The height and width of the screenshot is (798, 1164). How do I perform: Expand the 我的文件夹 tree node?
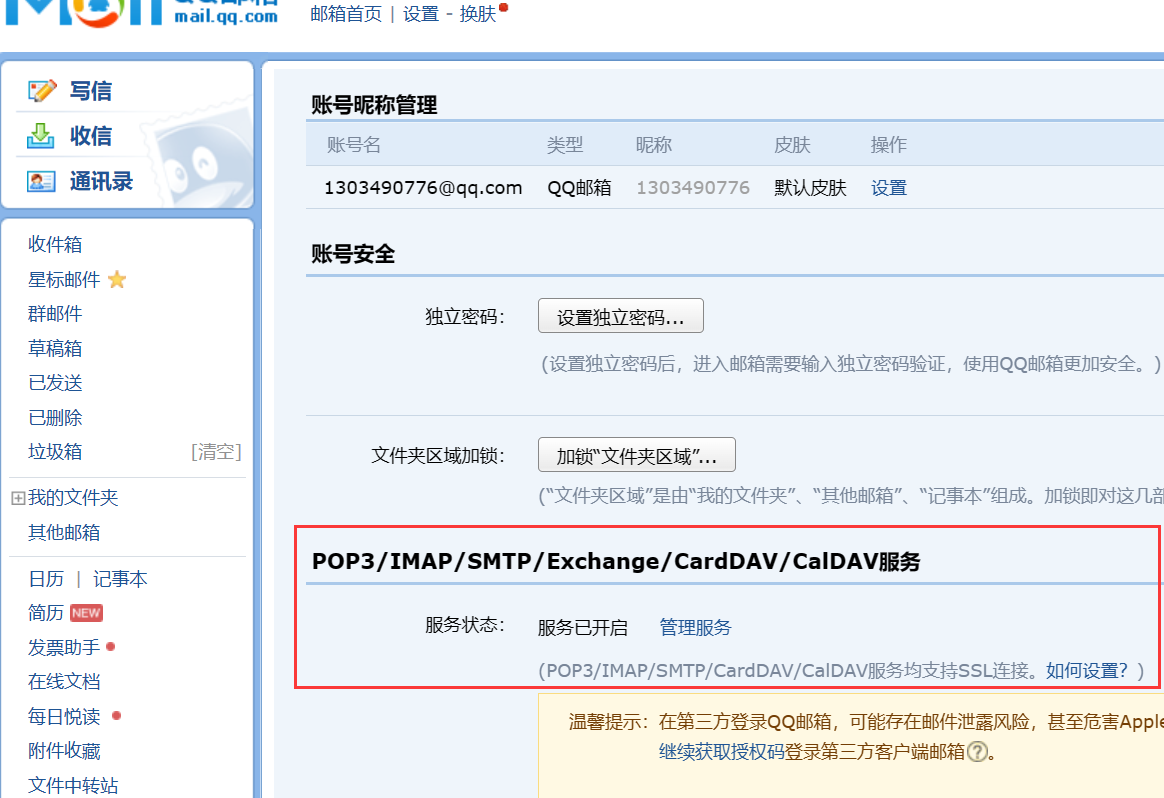[18, 498]
